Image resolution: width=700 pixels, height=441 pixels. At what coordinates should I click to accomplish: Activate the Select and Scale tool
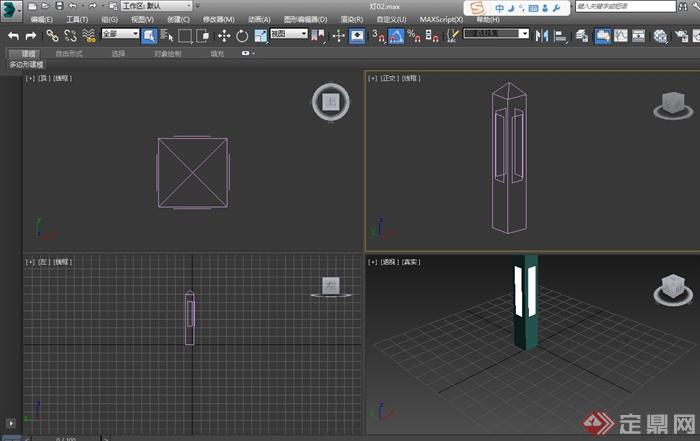pos(260,36)
